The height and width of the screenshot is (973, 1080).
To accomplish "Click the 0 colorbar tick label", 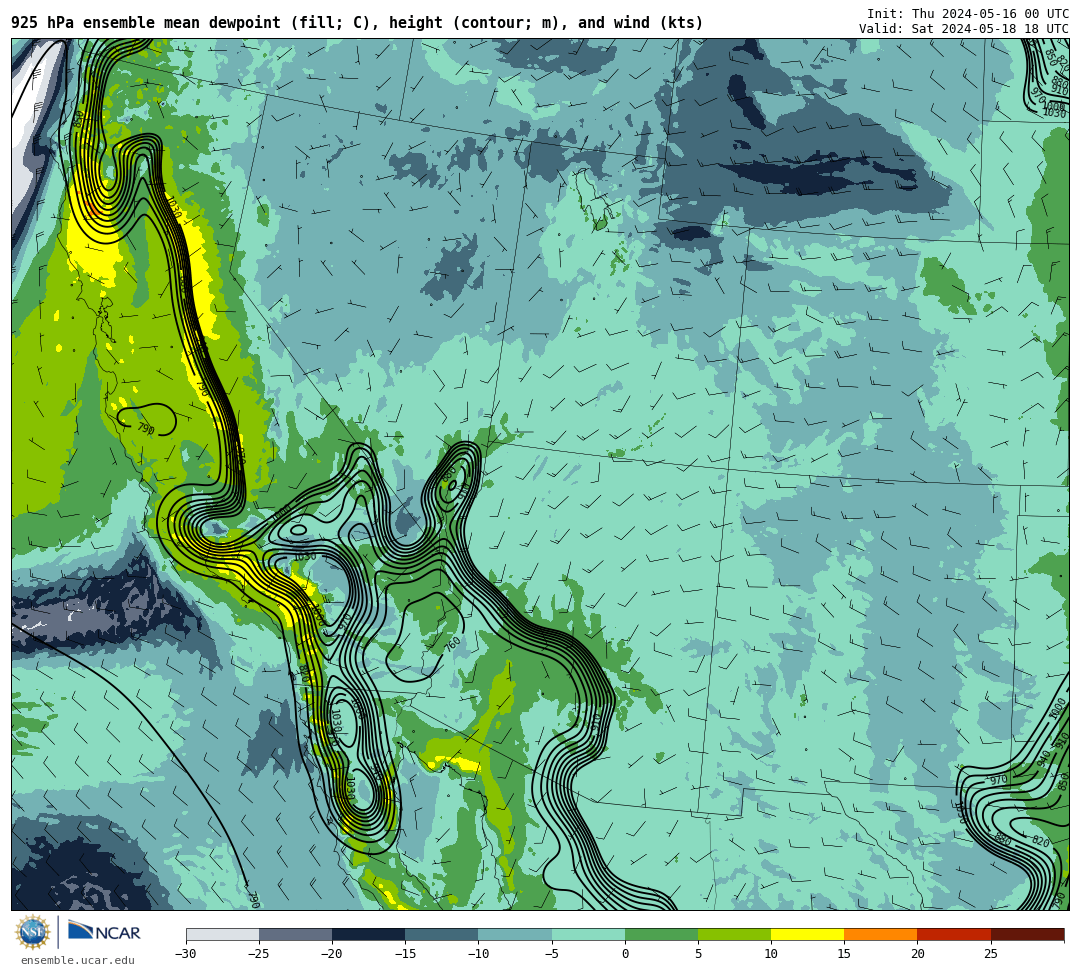I will click(625, 954).
